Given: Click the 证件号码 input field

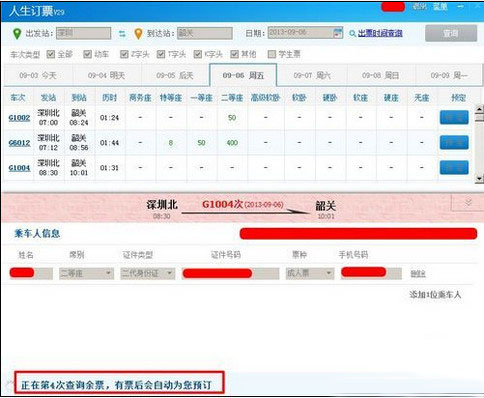Looking at the screenshot, I should pyautogui.click(x=230, y=273).
